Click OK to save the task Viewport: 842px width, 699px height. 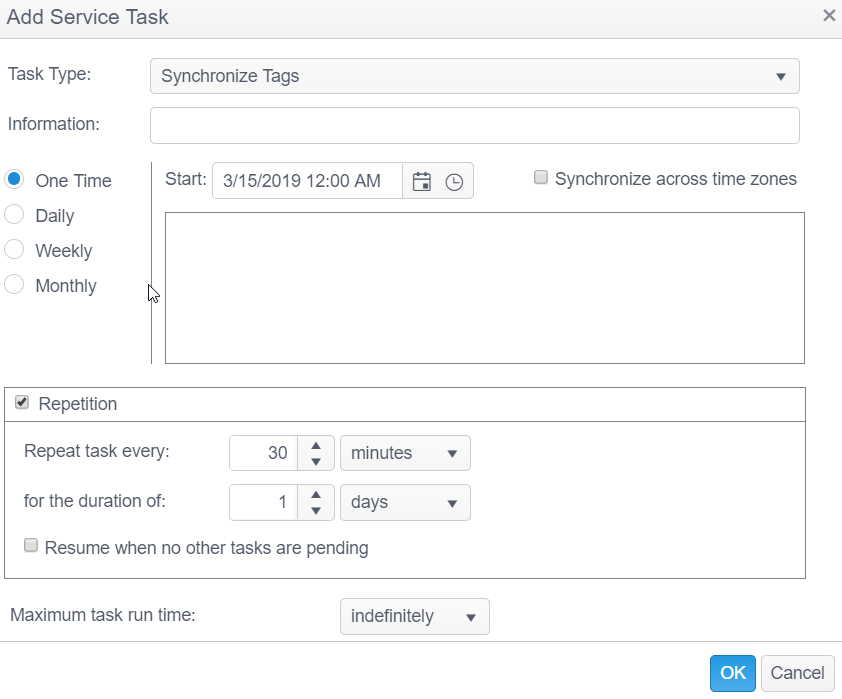(732, 673)
